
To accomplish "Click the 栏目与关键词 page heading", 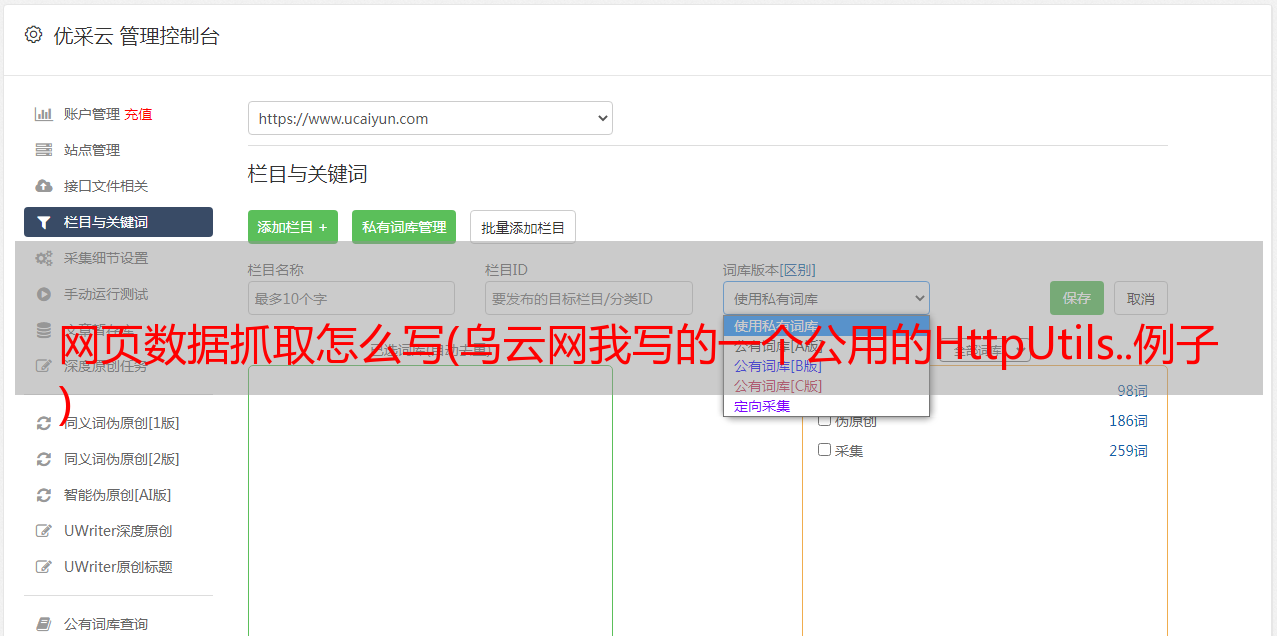I will (x=308, y=174).
